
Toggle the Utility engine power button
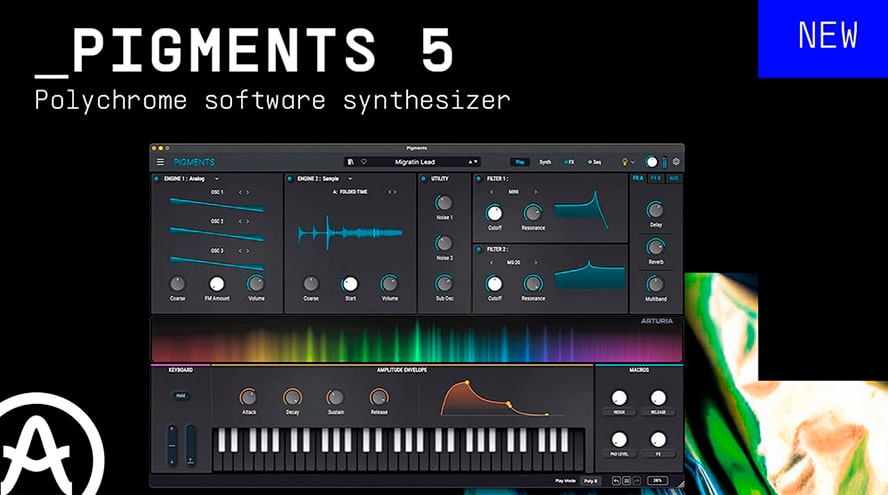pyautogui.click(x=423, y=178)
